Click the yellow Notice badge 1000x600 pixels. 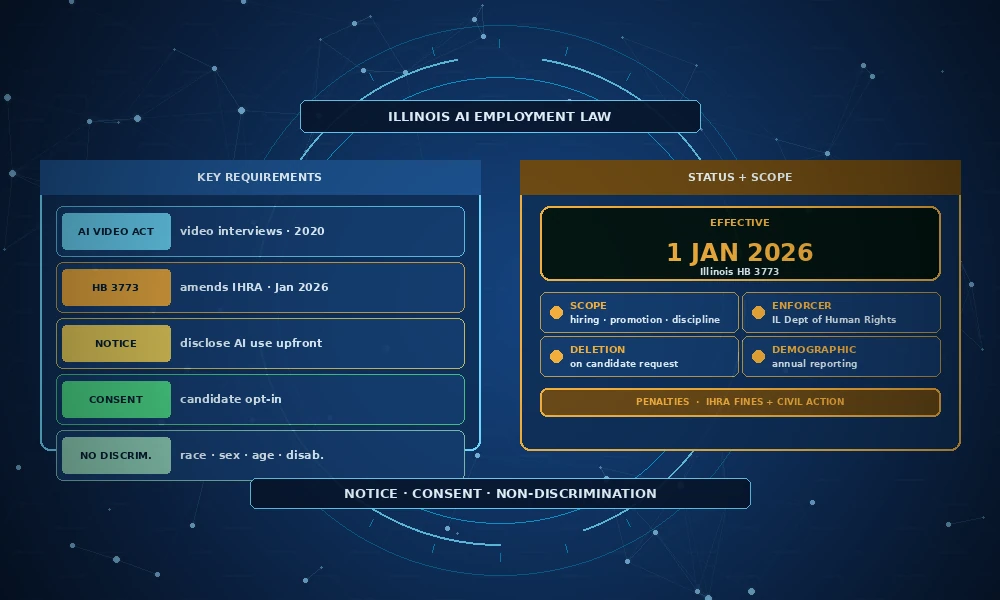pyautogui.click(x=116, y=344)
